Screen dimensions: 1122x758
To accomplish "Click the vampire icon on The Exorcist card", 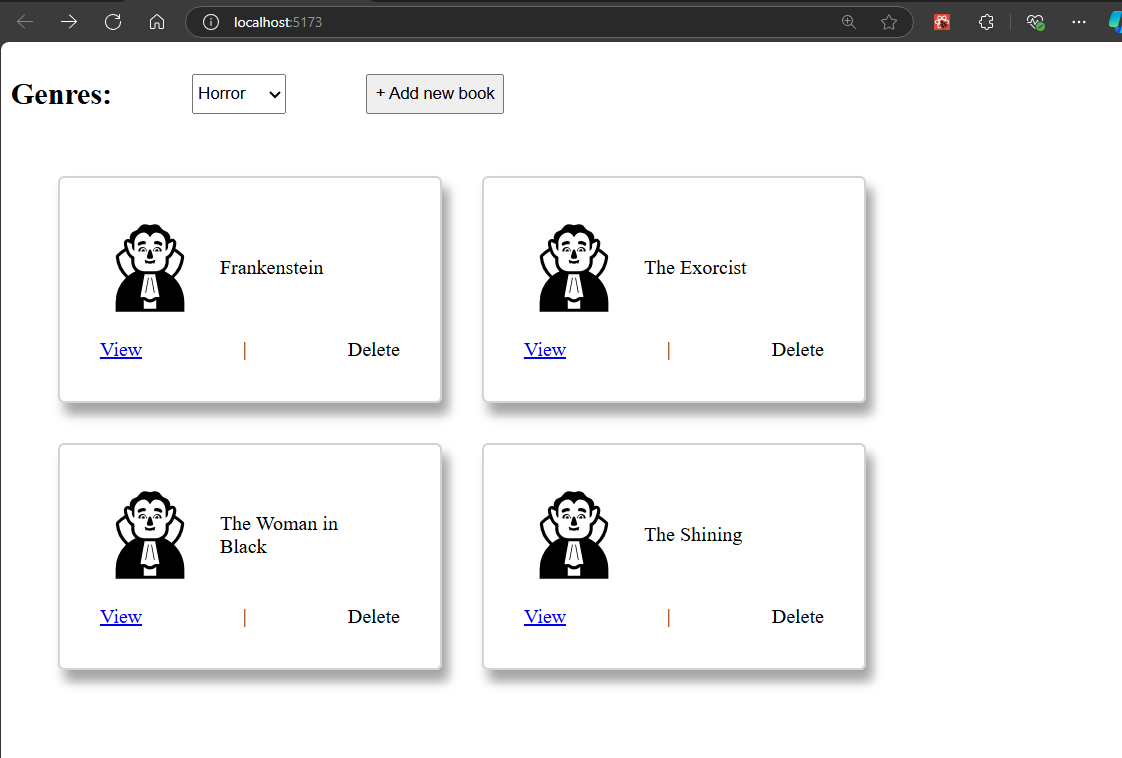I will click(574, 268).
